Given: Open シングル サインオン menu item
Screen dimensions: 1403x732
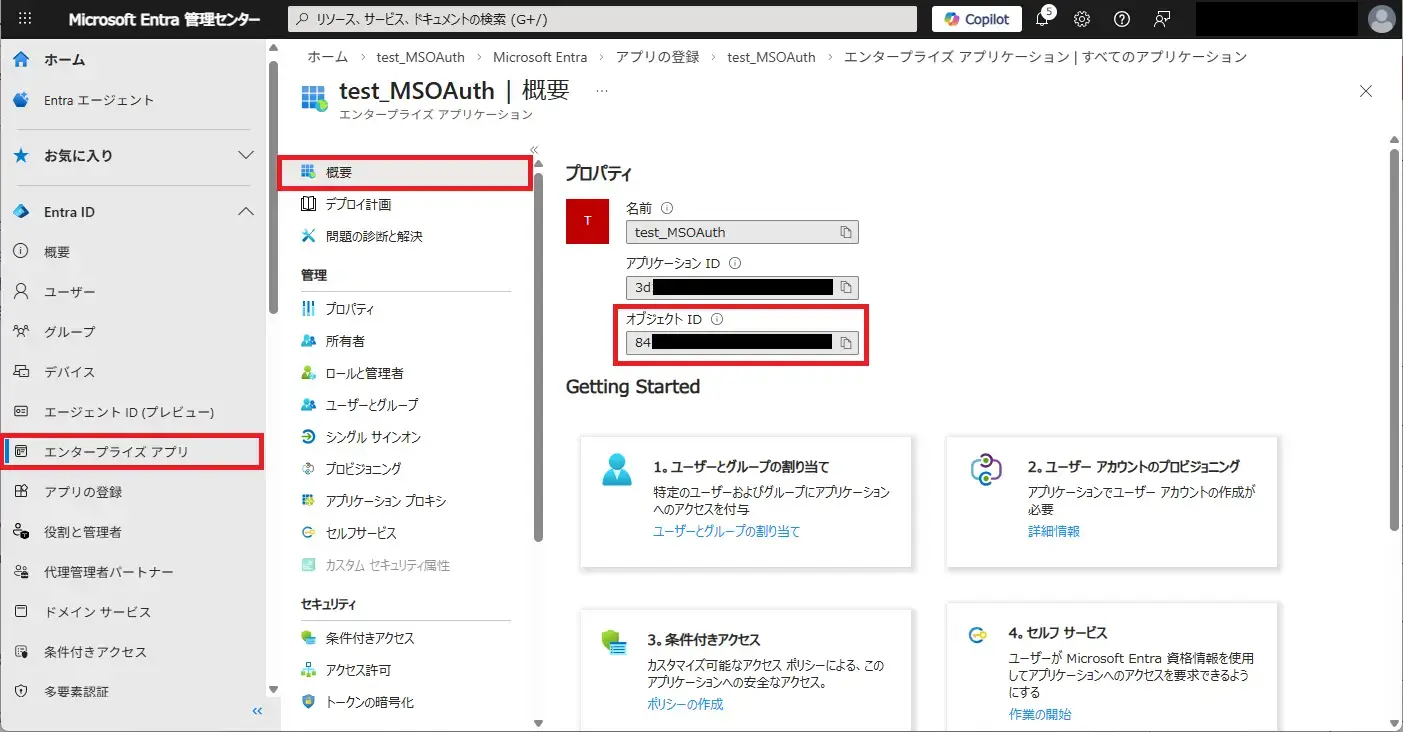Looking at the screenshot, I should pos(373,437).
